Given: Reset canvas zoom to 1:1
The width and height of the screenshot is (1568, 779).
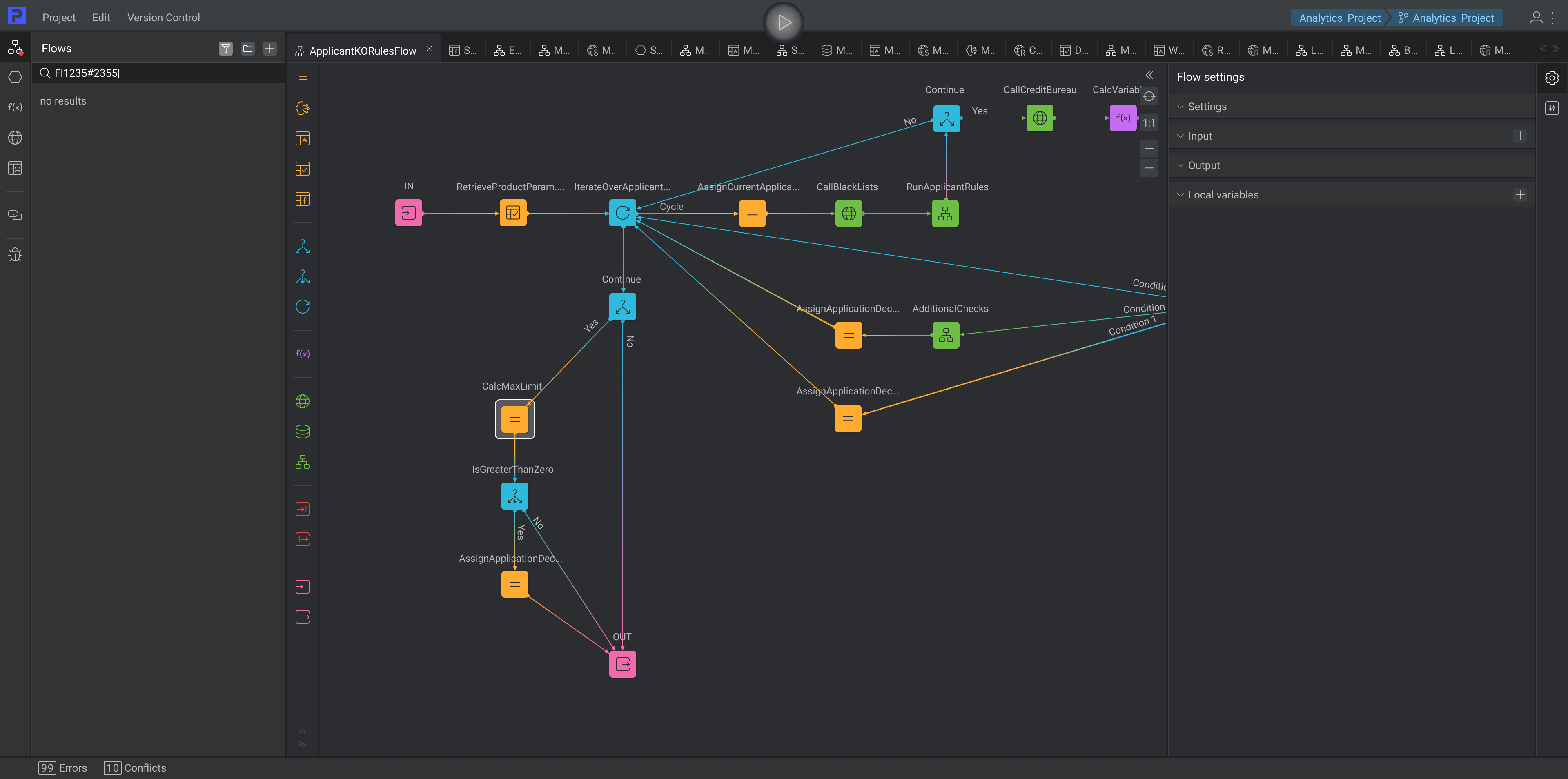Looking at the screenshot, I should (1149, 123).
